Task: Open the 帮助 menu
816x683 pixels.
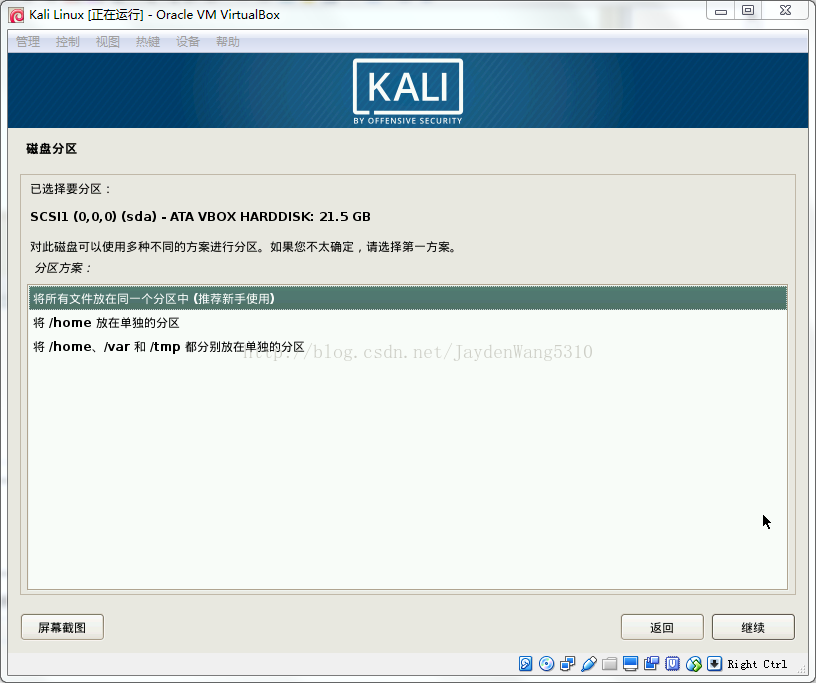Action: click(x=228, y=42)
